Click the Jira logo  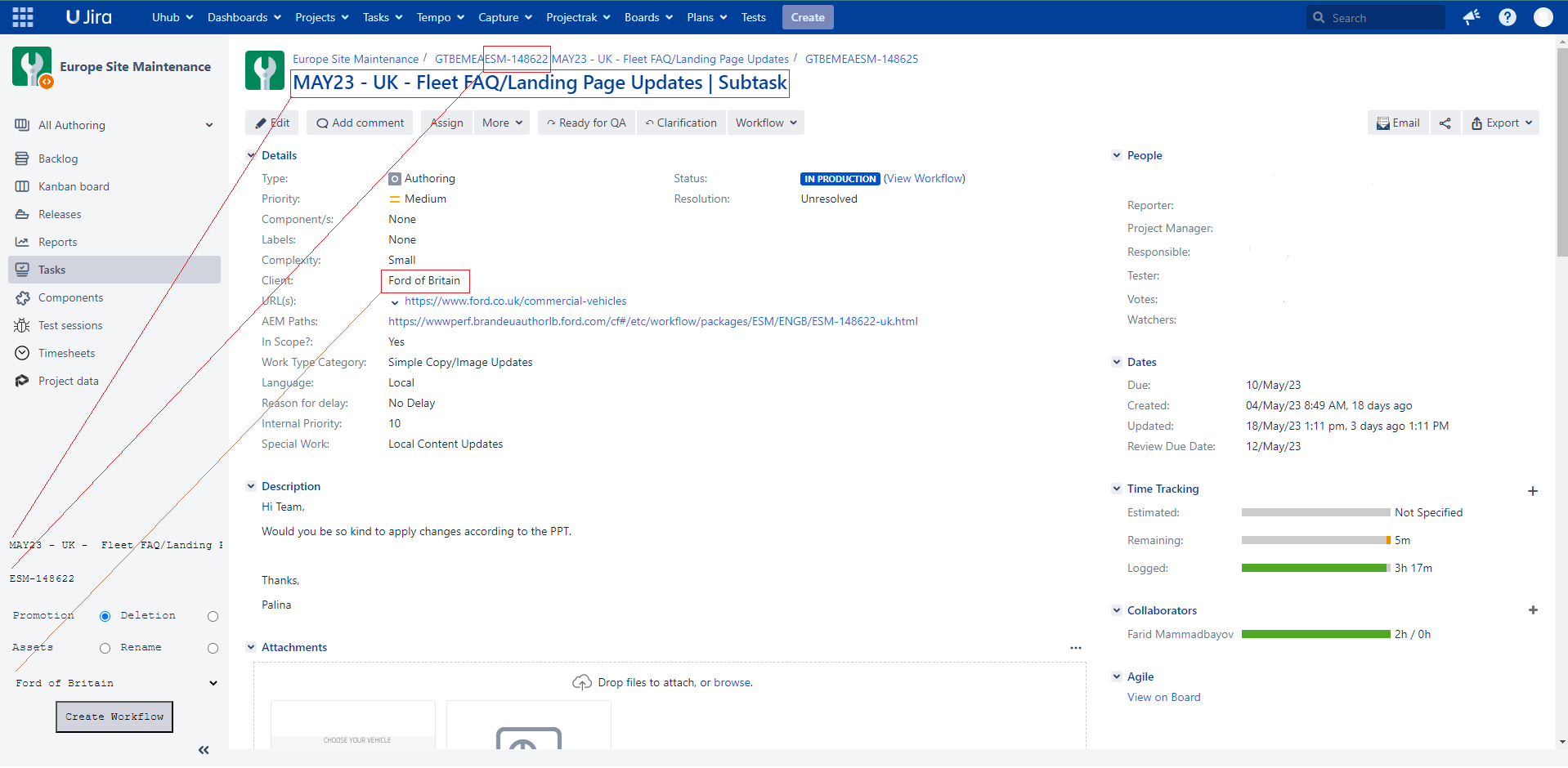(x=88, y=17)
